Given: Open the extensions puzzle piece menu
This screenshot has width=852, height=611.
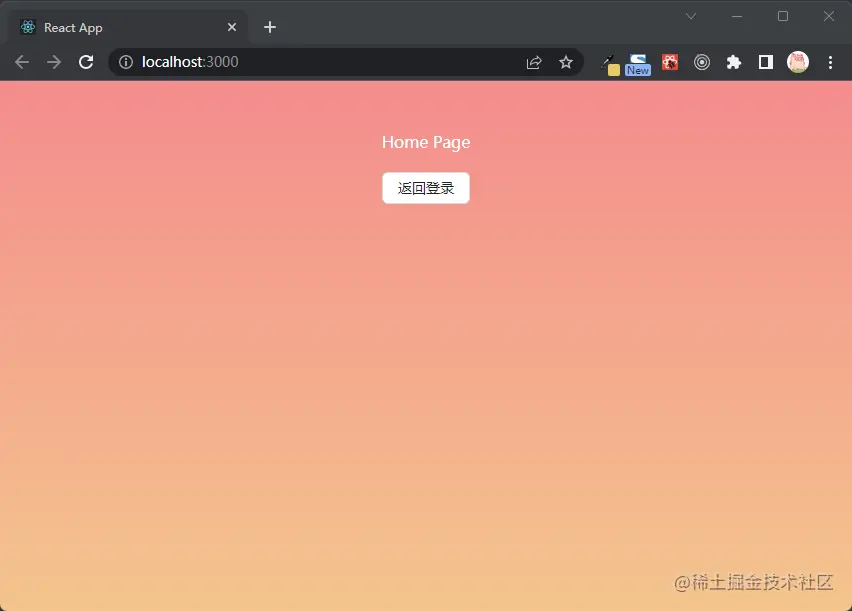Looking at the screenshot, I should click(734, 62).
